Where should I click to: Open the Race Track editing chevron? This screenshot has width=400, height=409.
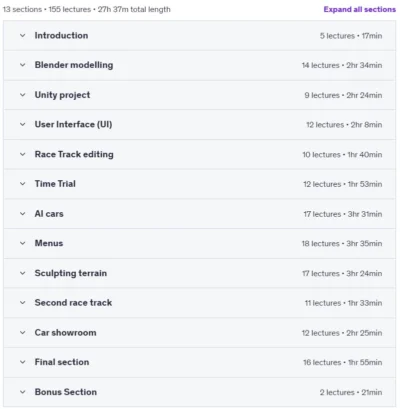(22, 154)
